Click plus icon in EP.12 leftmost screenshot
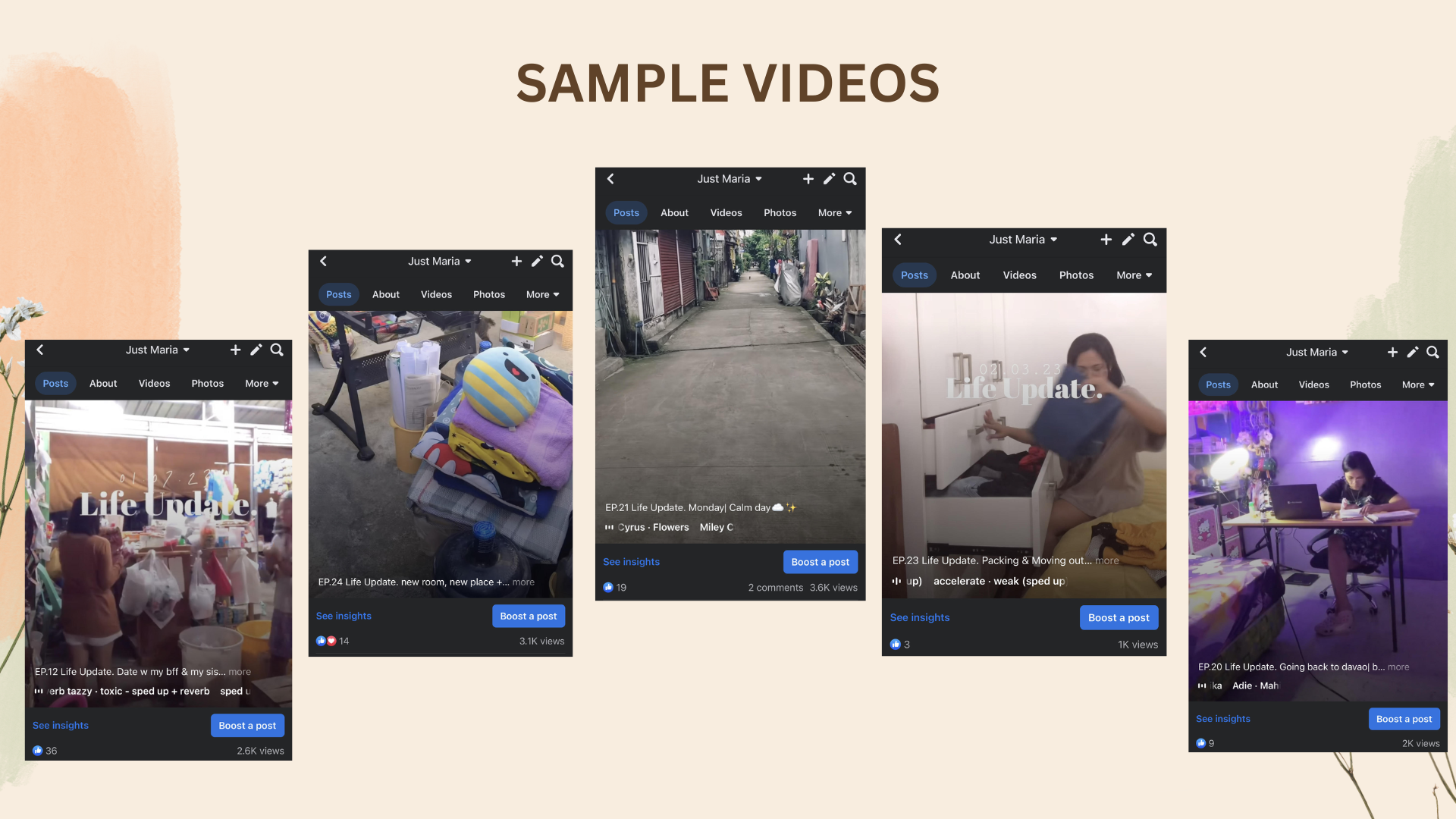The image size is (1456, 819). point(235,350)
